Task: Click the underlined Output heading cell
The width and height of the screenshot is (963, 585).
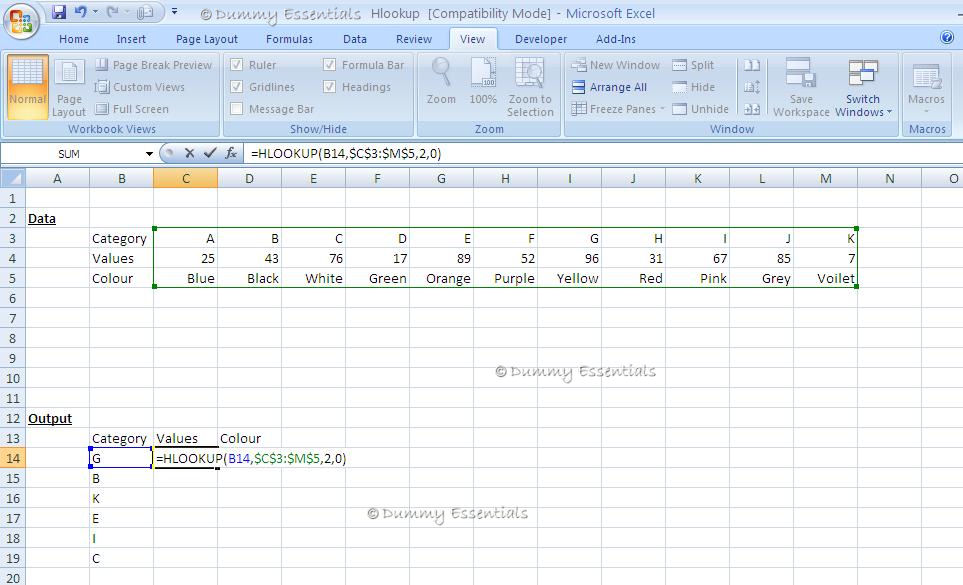Action: click(58, 419)
